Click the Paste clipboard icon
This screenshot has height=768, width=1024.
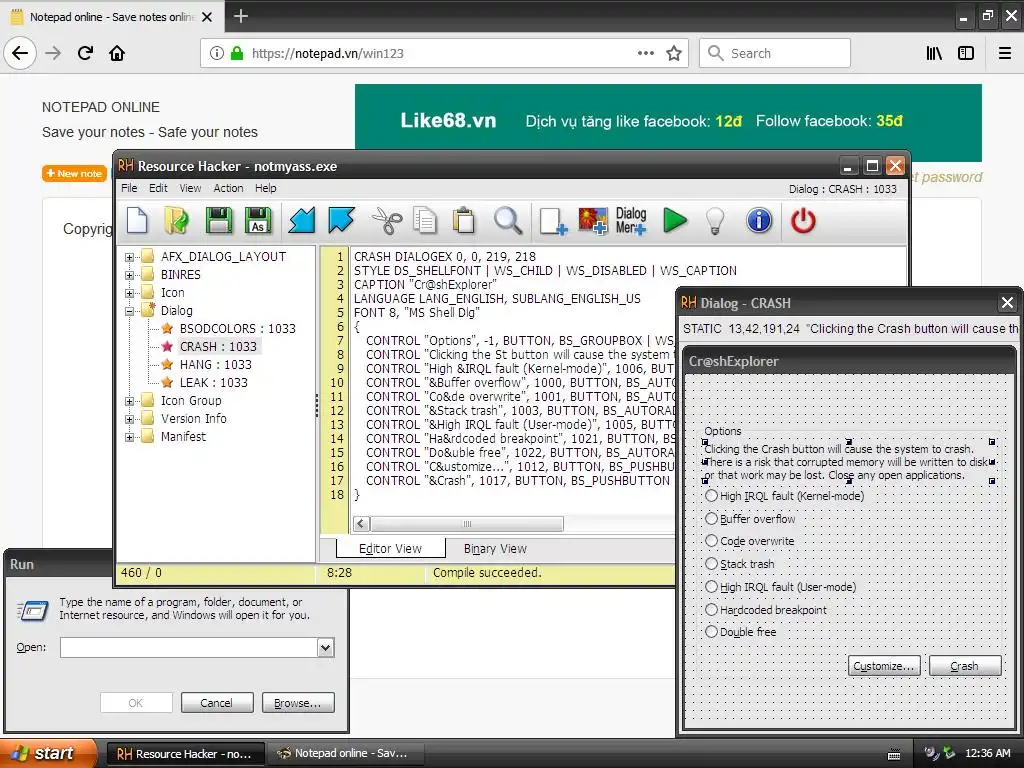(464, 221)
